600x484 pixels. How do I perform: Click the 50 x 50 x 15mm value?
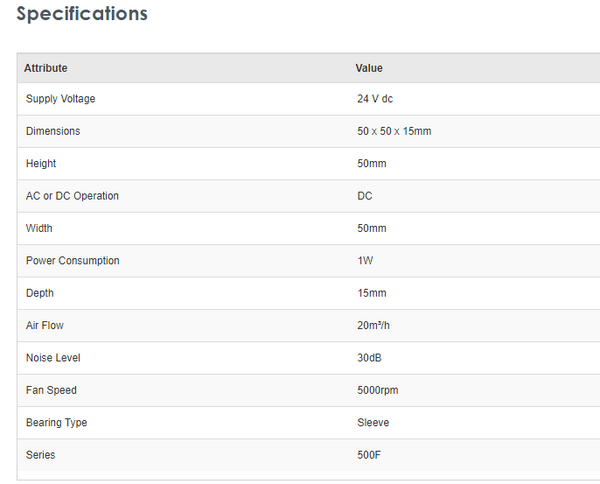point(394,131)
